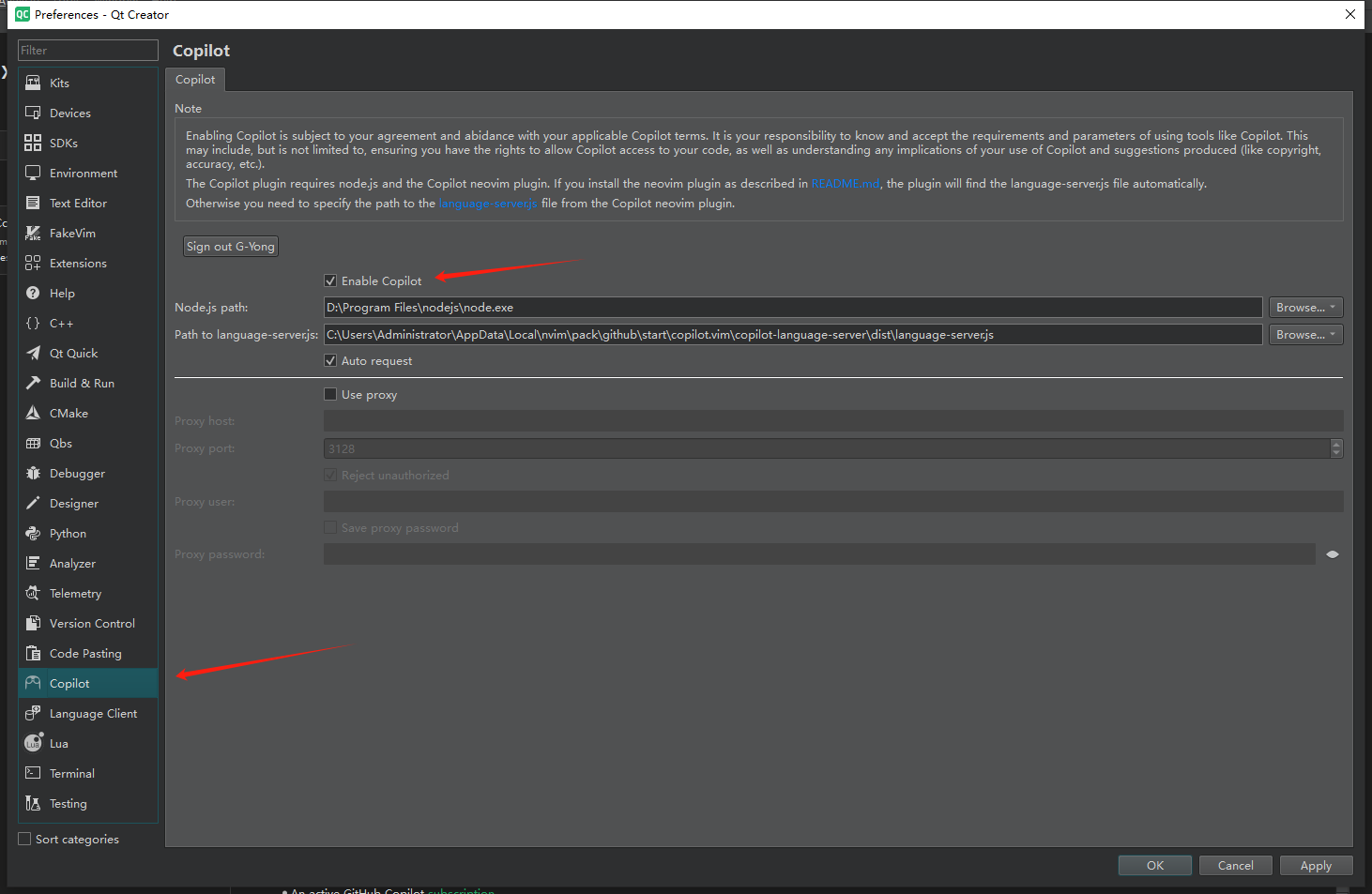The width and height of the screenshot is (1372, 894).
Task: Click the Proxy password field
Action: (x=819, y=554)
